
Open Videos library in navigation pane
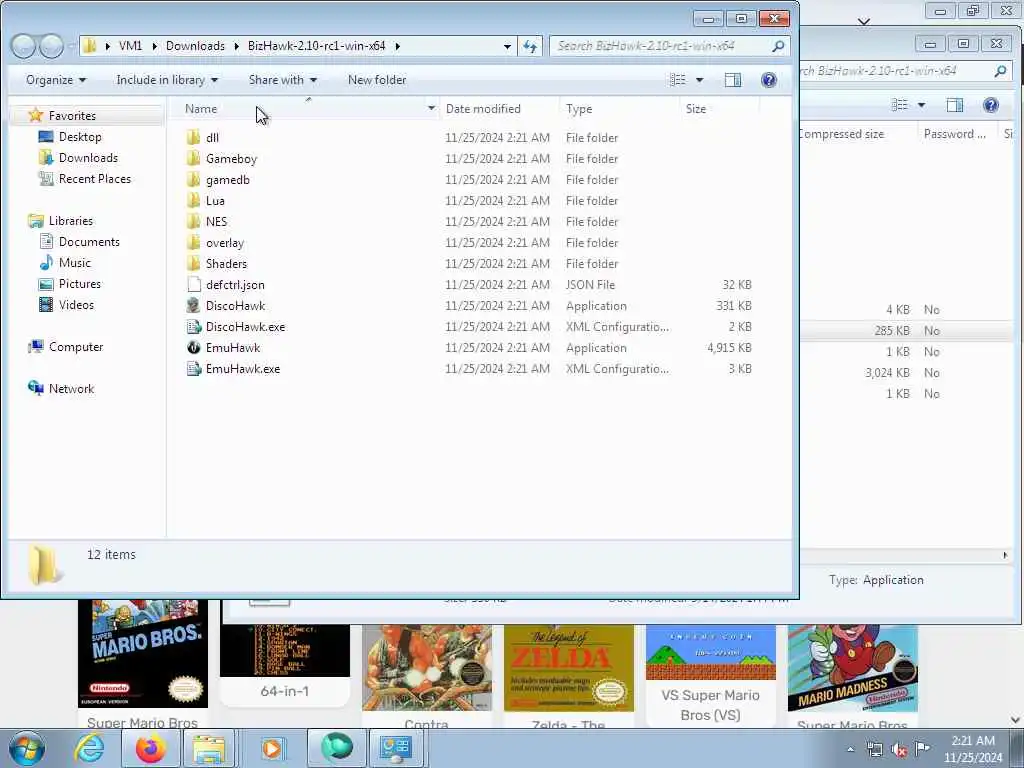76,304
